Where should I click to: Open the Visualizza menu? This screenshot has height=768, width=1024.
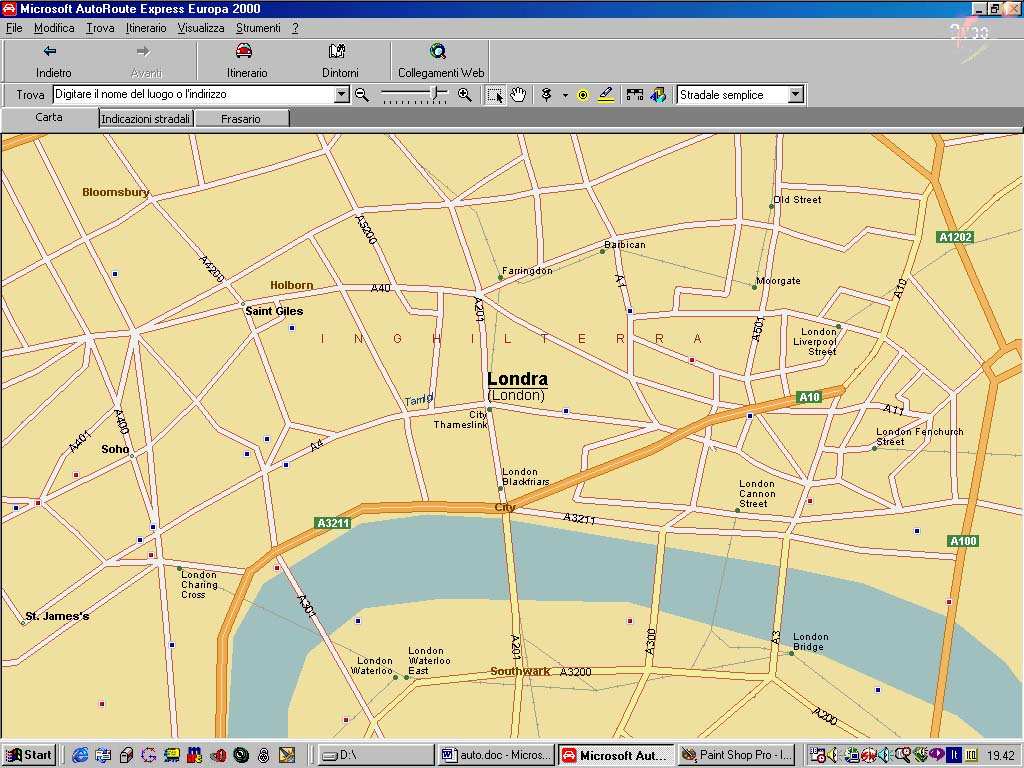[x=201, y=28]
